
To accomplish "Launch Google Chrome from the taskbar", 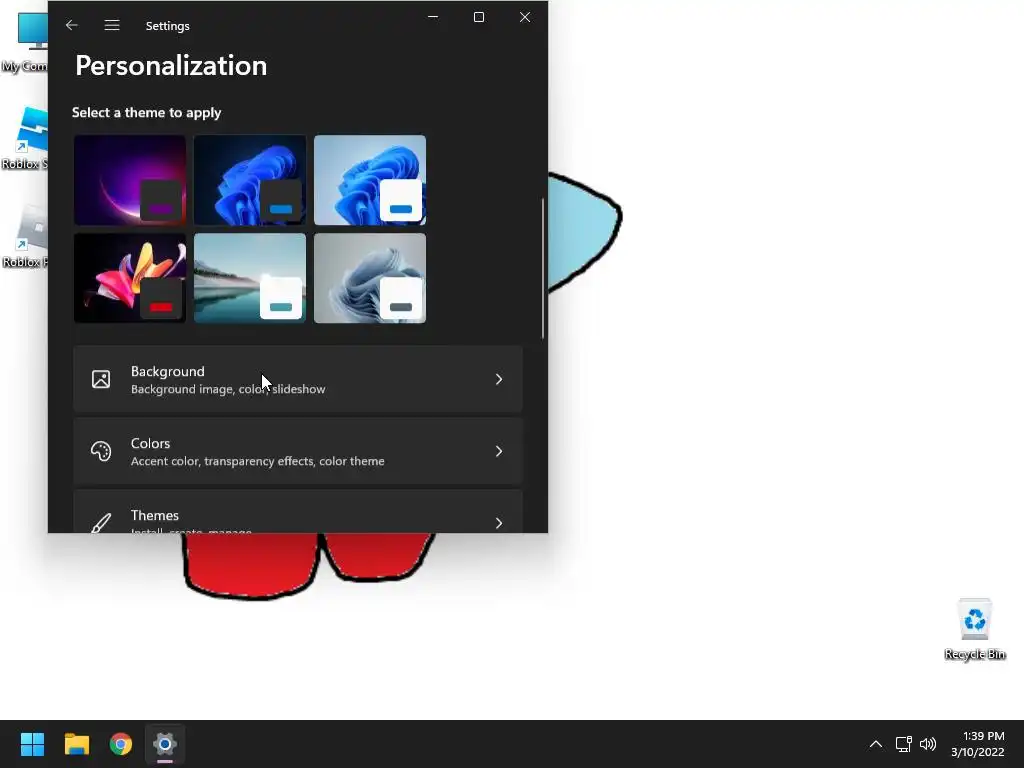I will click(121, 744).
